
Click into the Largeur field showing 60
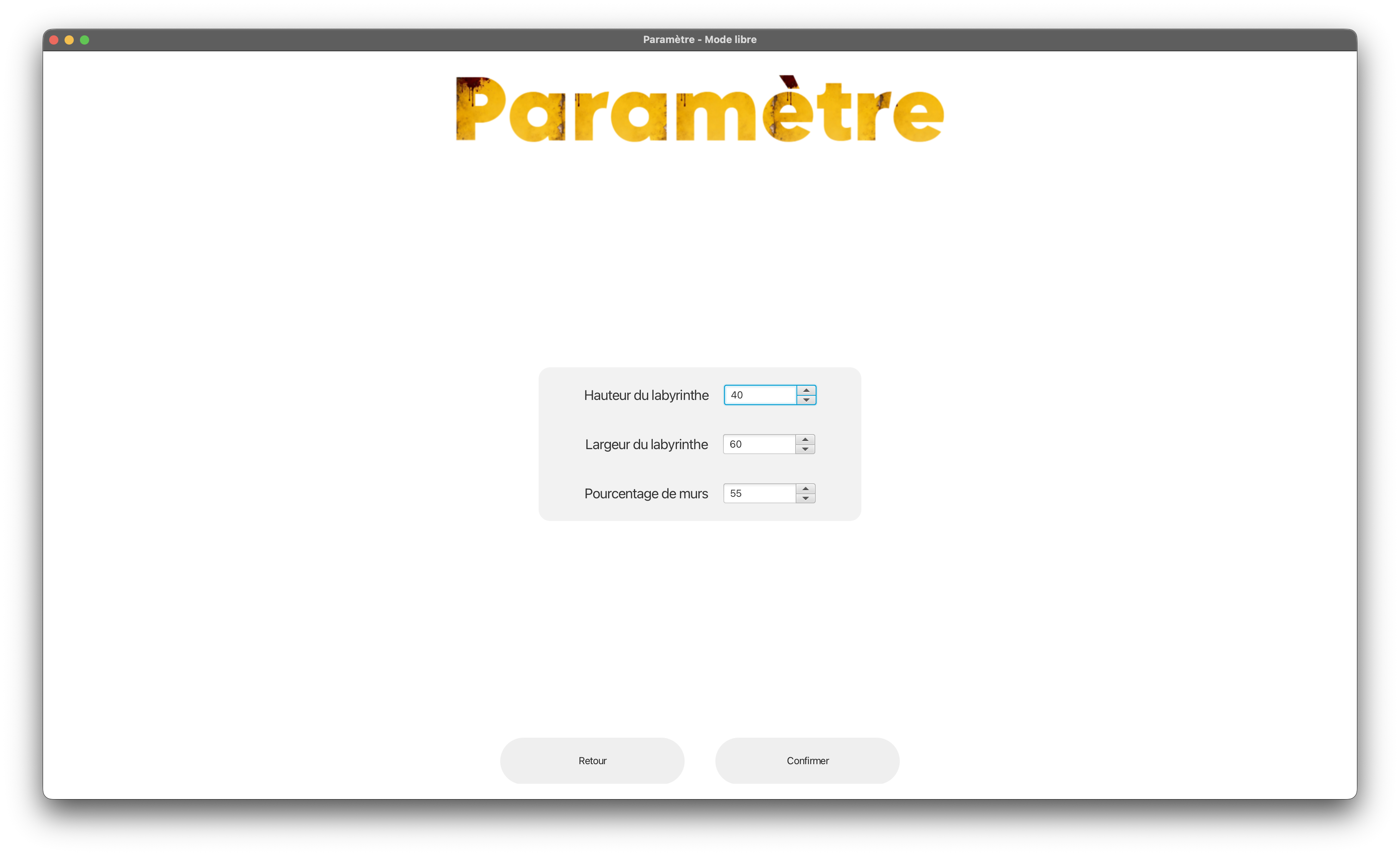[758, 444]
